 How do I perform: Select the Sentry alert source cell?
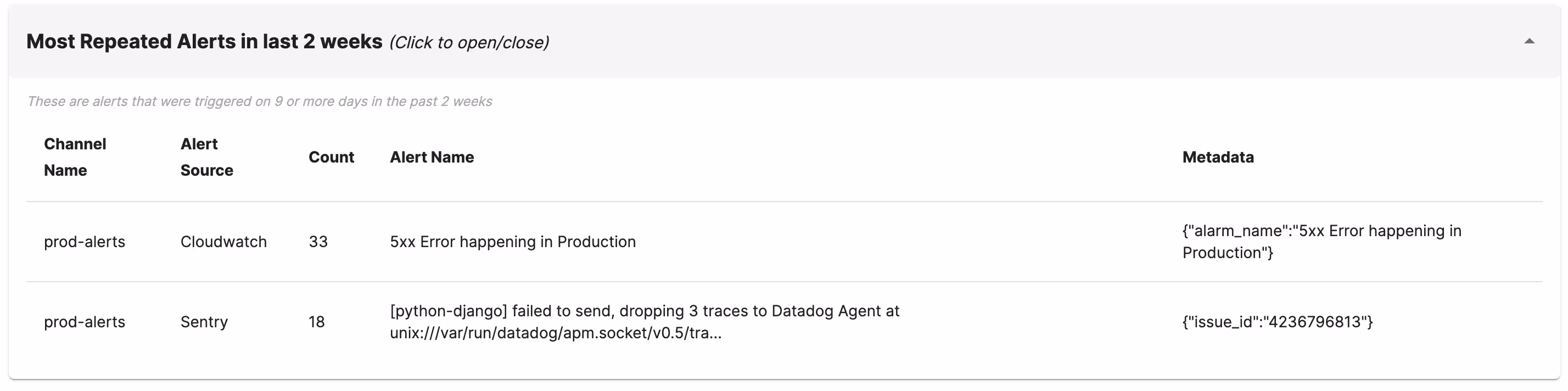coord(204,322)
